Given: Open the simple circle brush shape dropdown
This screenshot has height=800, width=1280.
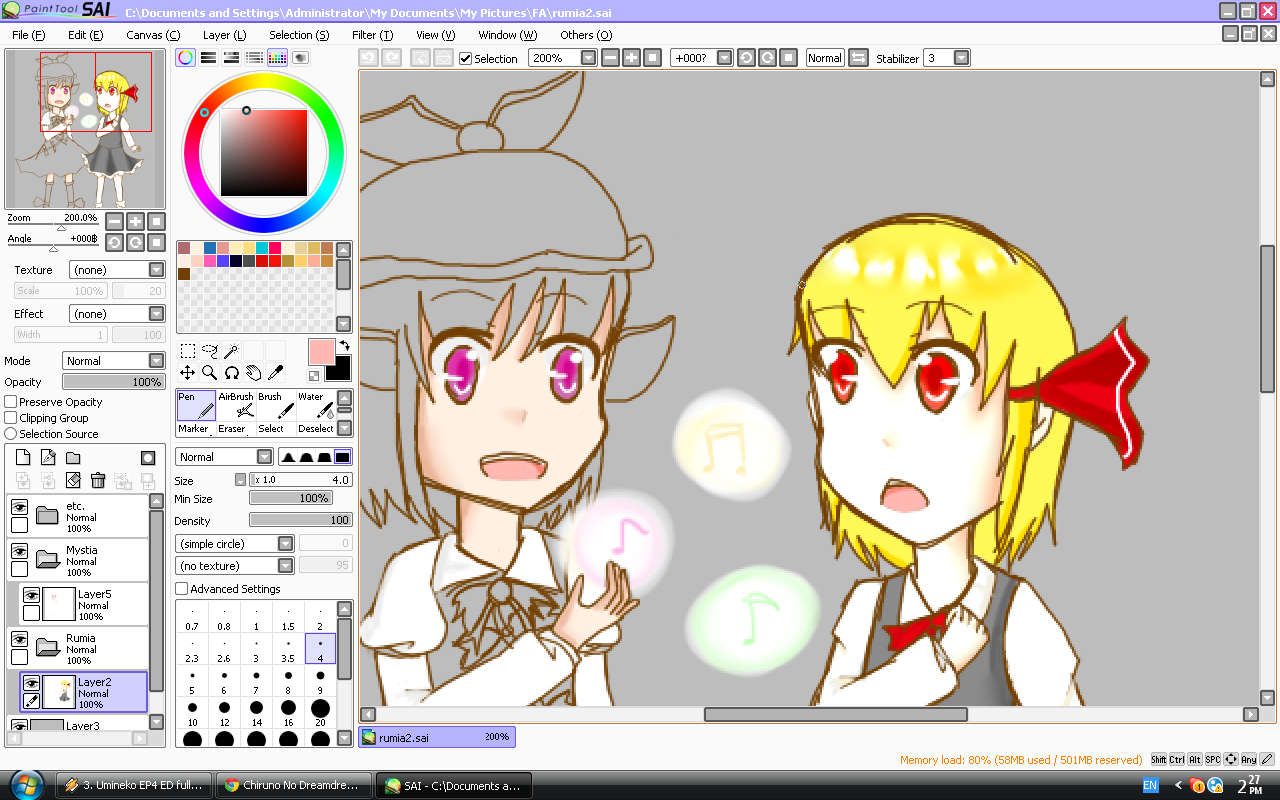Looking at the screenshot, I should click(235, 544).
